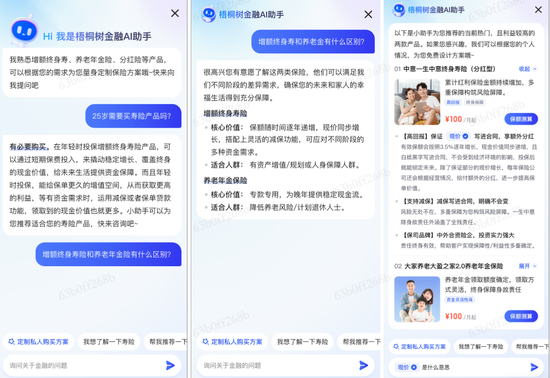Screen dimensions: 550x378
Task: Click user message 25岁需要买寿险产品吗?
Action: click(133, 116)
